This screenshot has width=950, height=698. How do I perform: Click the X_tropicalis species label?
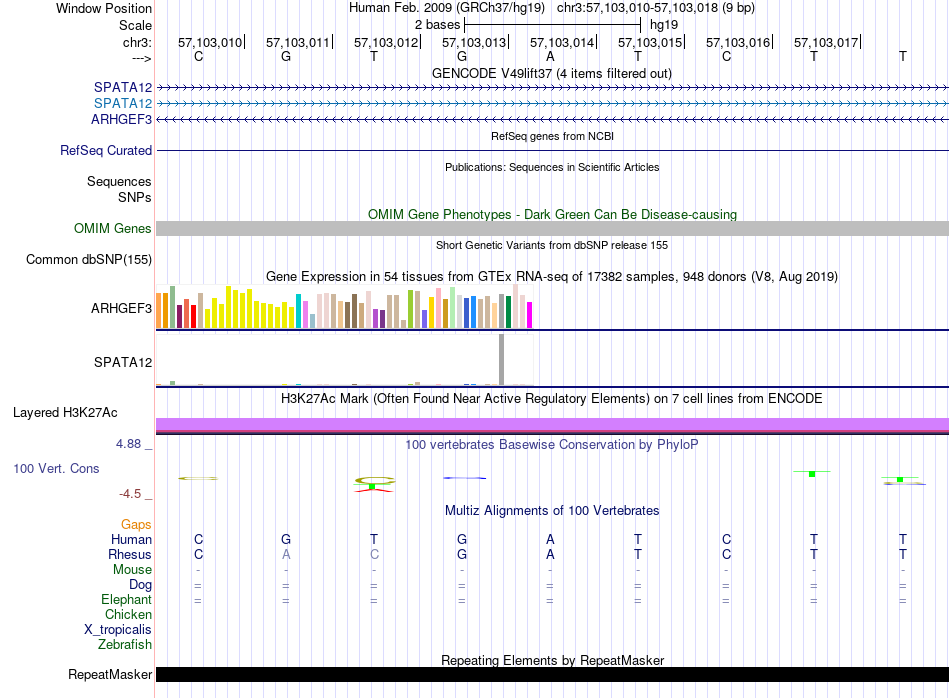tap(118, 630)
